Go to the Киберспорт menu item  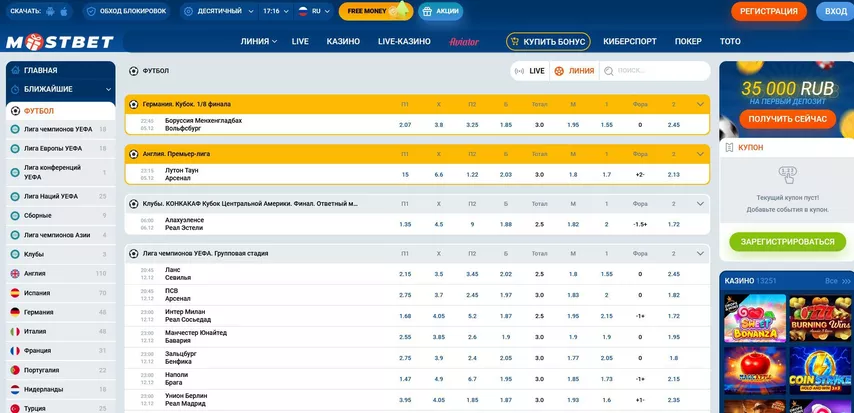click(630, 42)
